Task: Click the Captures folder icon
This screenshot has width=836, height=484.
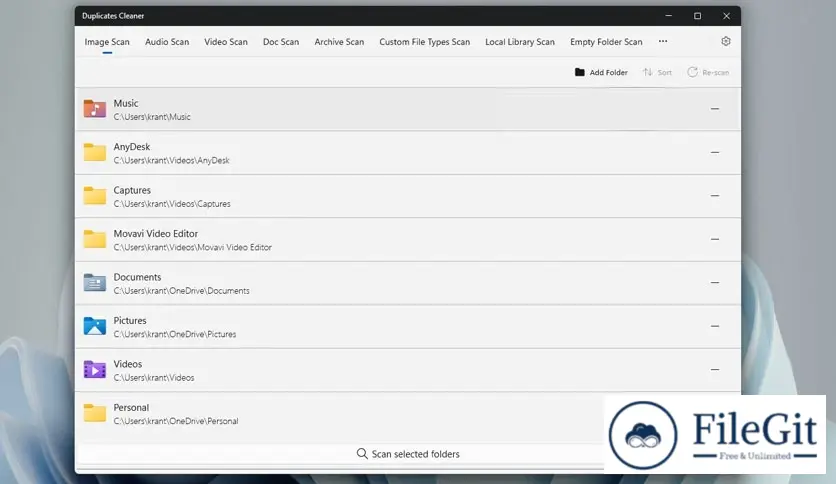Action: (94, 196)
